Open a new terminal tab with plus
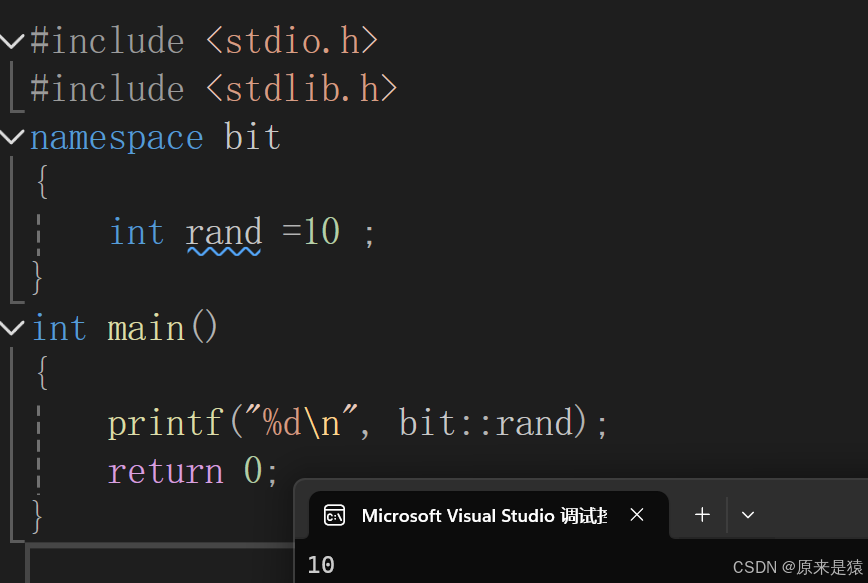This screenshot has width=868, height=583. tap(702, 515)
